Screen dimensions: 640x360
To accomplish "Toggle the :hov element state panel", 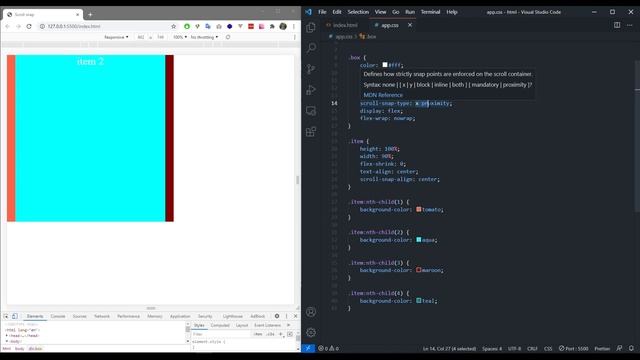I will click(258, 334).
